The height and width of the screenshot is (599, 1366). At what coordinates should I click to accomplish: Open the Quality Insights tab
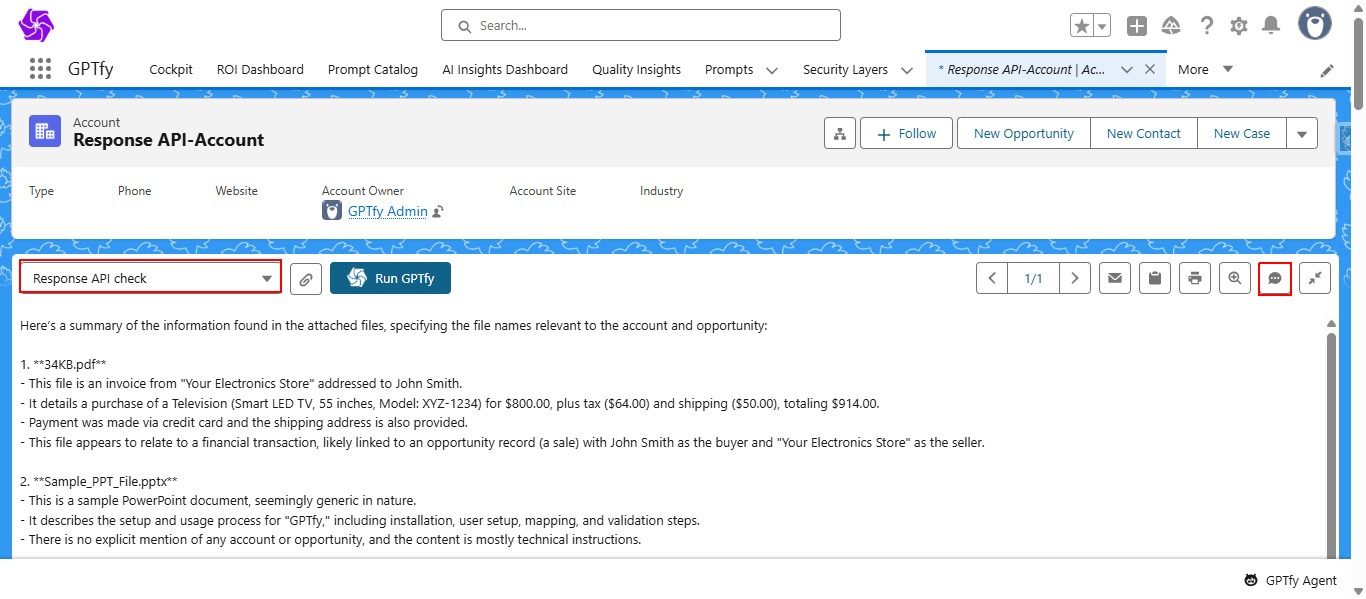click(x=636, y=70)
